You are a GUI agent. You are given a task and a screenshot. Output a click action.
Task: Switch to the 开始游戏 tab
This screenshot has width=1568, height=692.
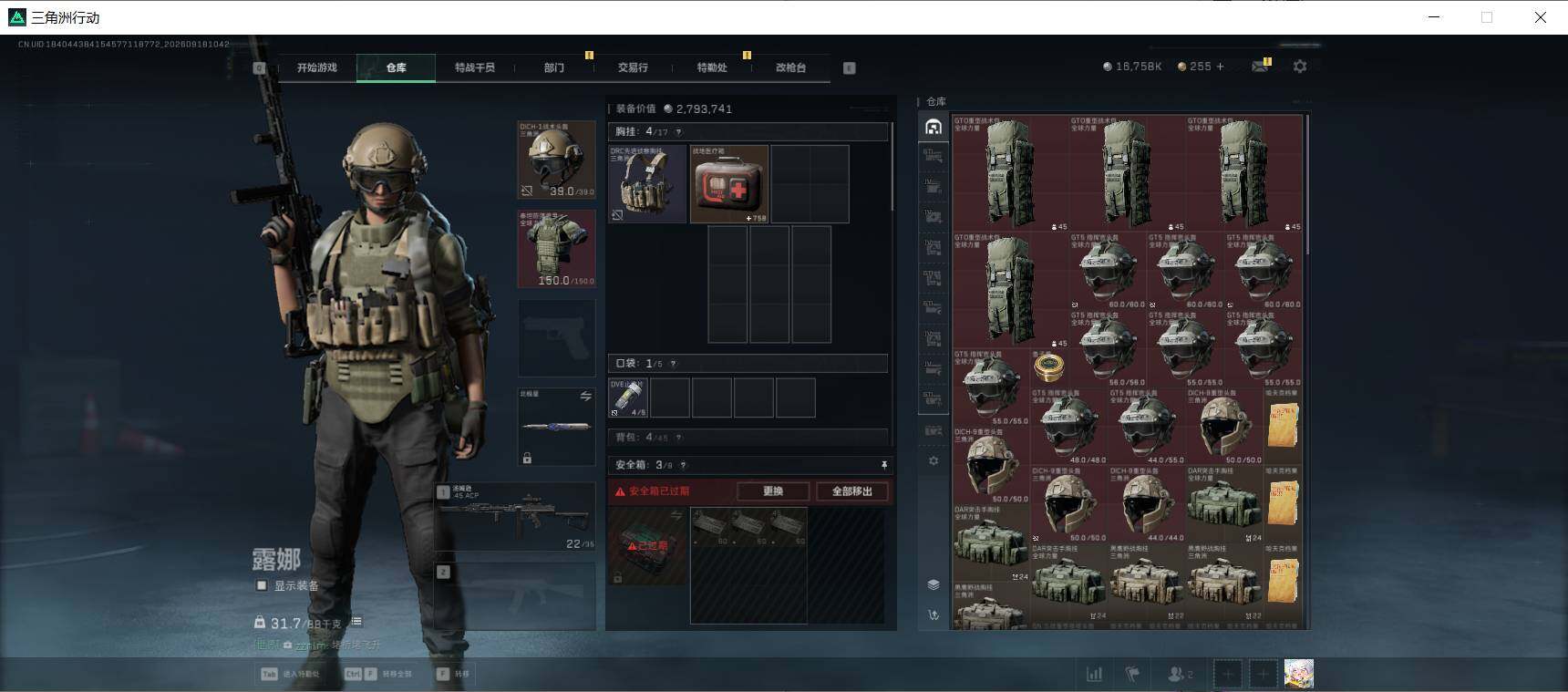(x=316, y=67)
